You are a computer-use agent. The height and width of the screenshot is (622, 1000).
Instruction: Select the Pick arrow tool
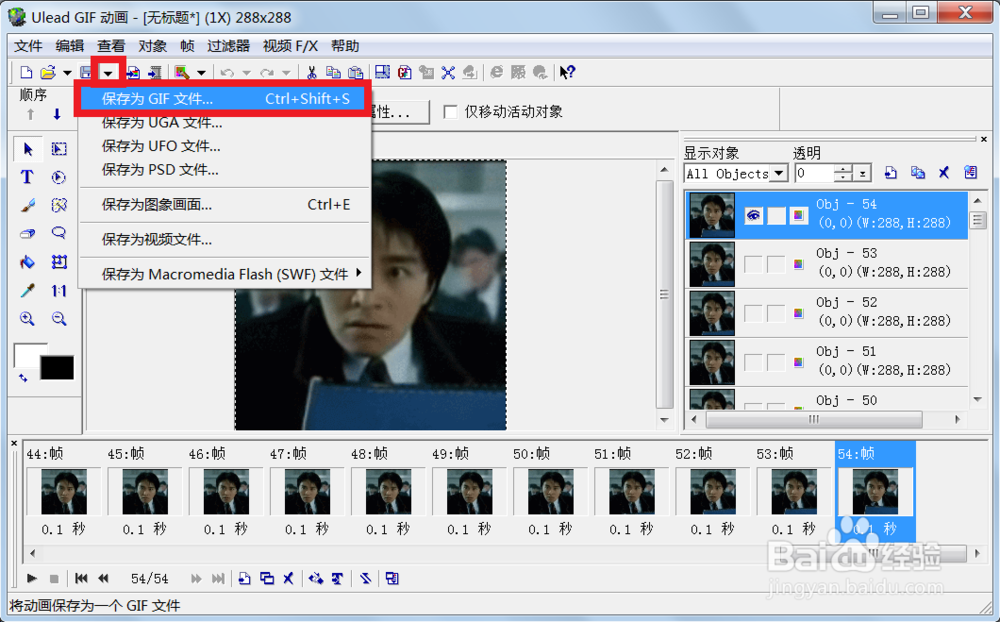pyautogui.click(x=27, y=149)
